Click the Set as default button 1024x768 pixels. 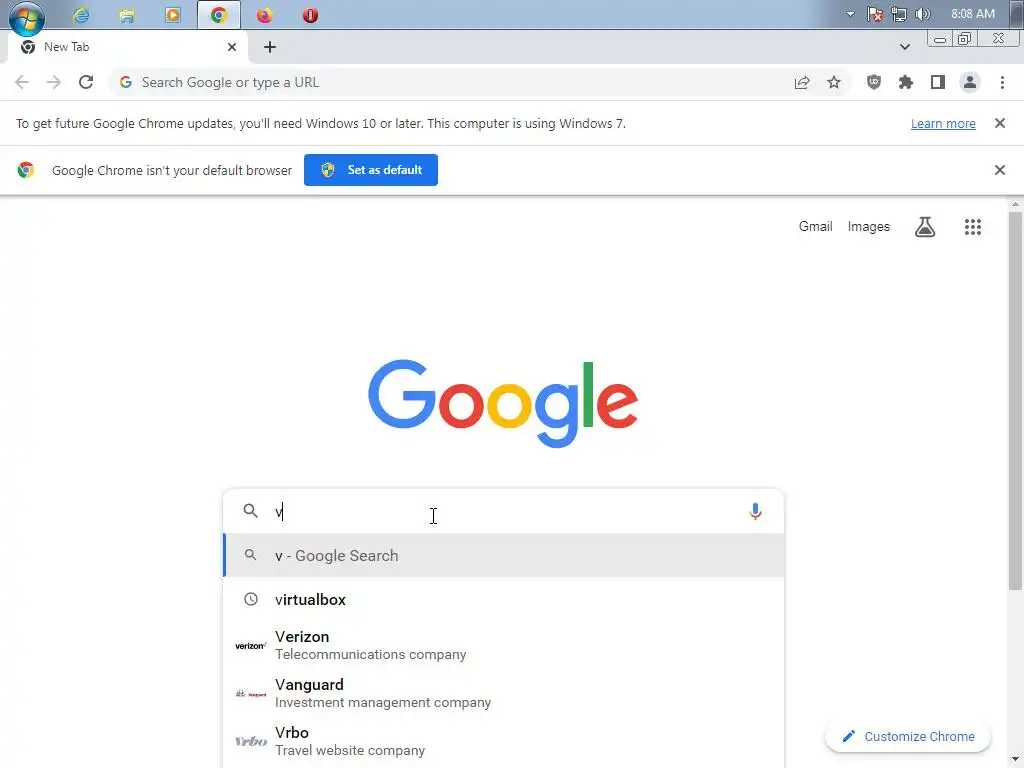[371, 170]
